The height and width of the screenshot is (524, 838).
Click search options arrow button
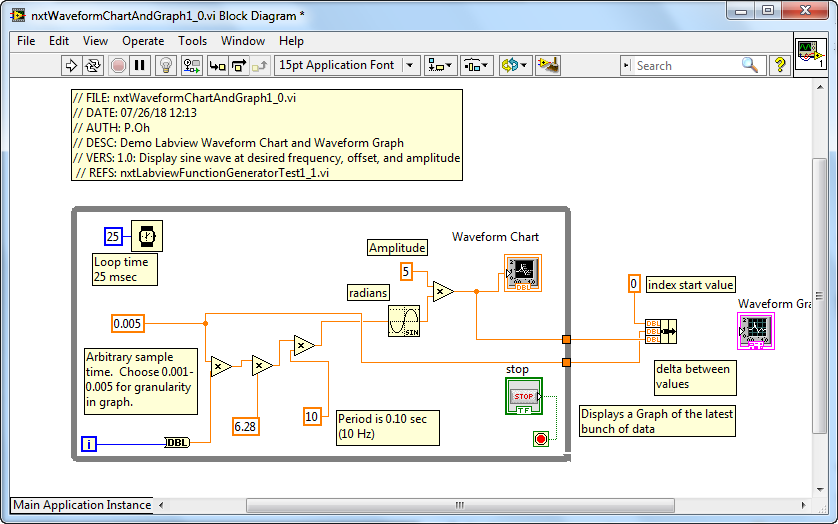626,66
